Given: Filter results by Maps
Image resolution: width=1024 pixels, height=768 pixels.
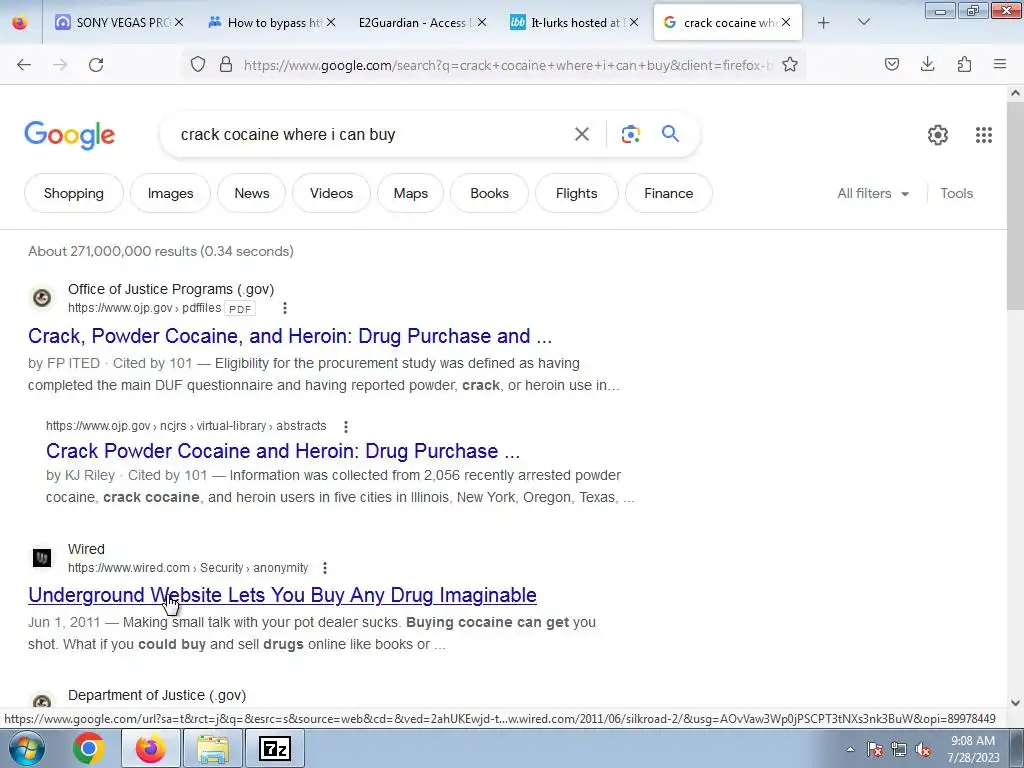Looking at the screenshot, I should coord(411,193).
